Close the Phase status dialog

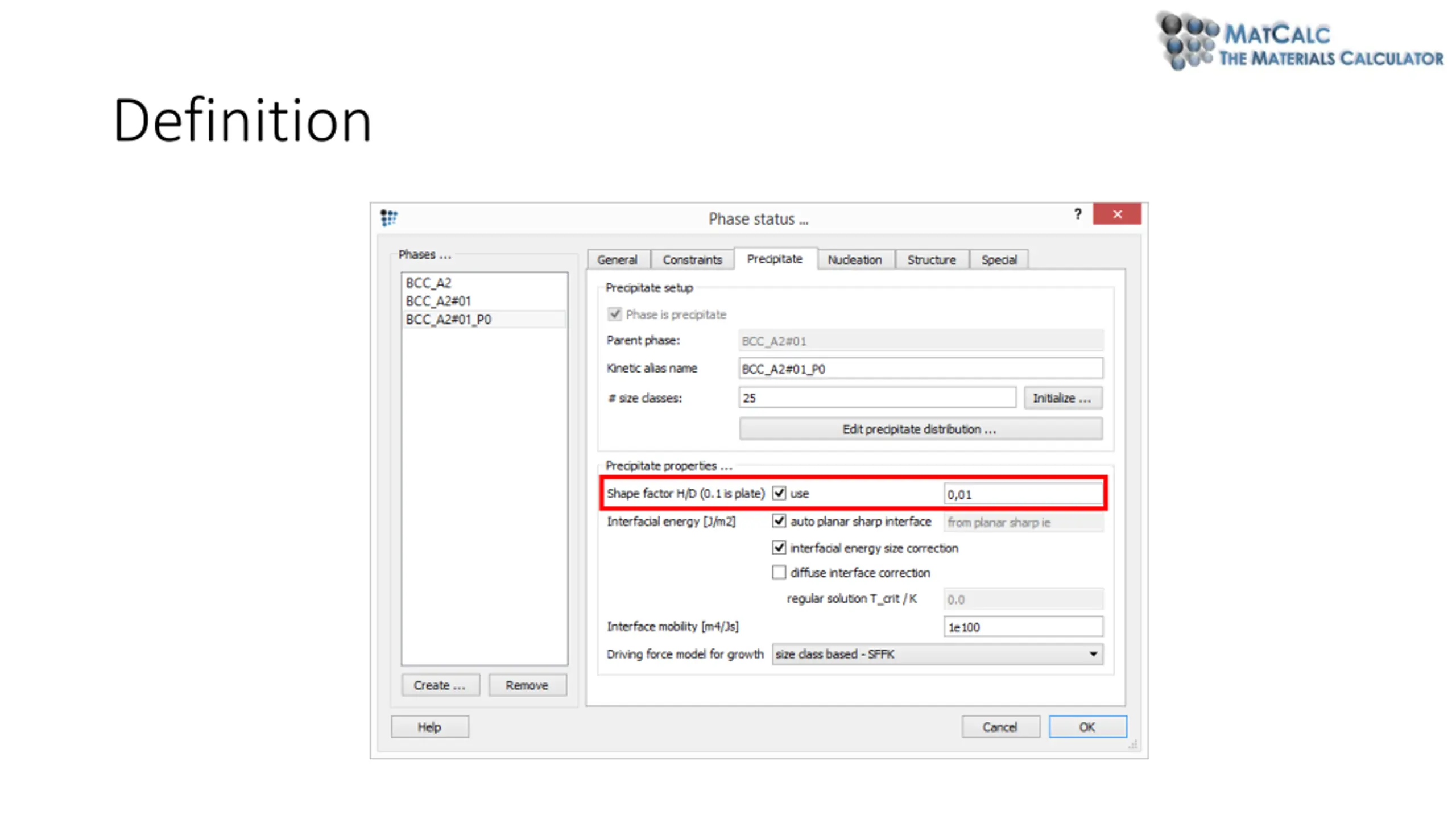(x=1116, y=214)
